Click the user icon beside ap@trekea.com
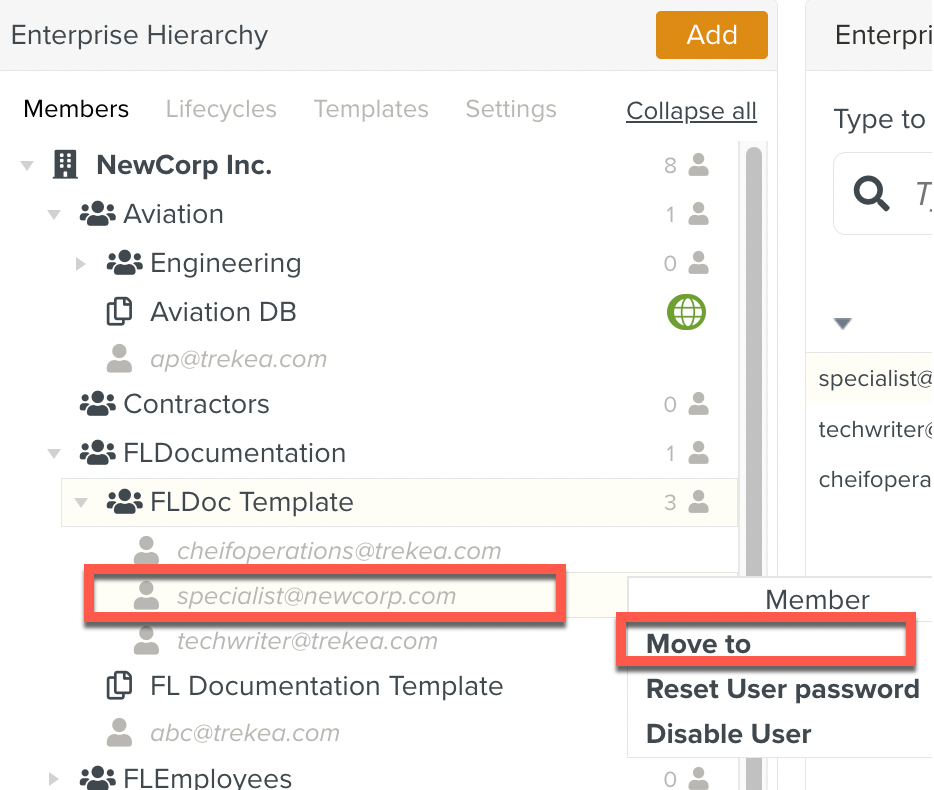 pos(120,359)
